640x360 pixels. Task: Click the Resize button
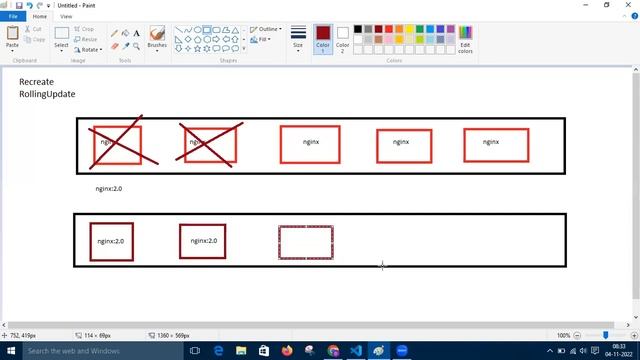point(86,40)
